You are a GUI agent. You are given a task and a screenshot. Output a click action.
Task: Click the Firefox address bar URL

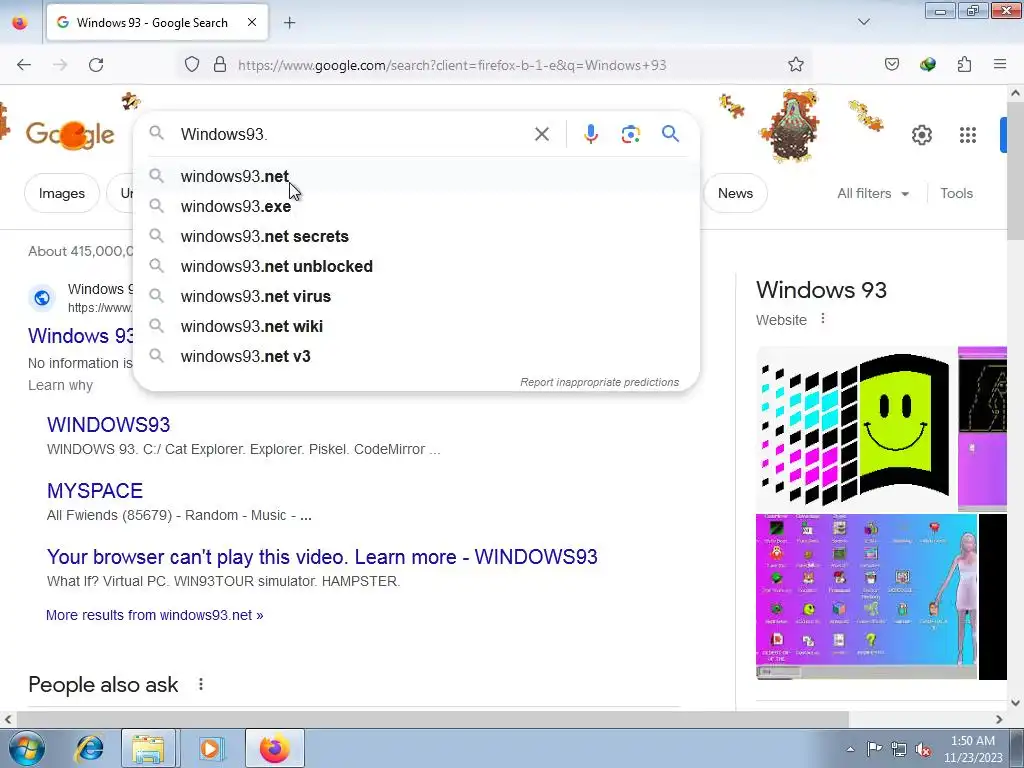(x=452, y=65)
